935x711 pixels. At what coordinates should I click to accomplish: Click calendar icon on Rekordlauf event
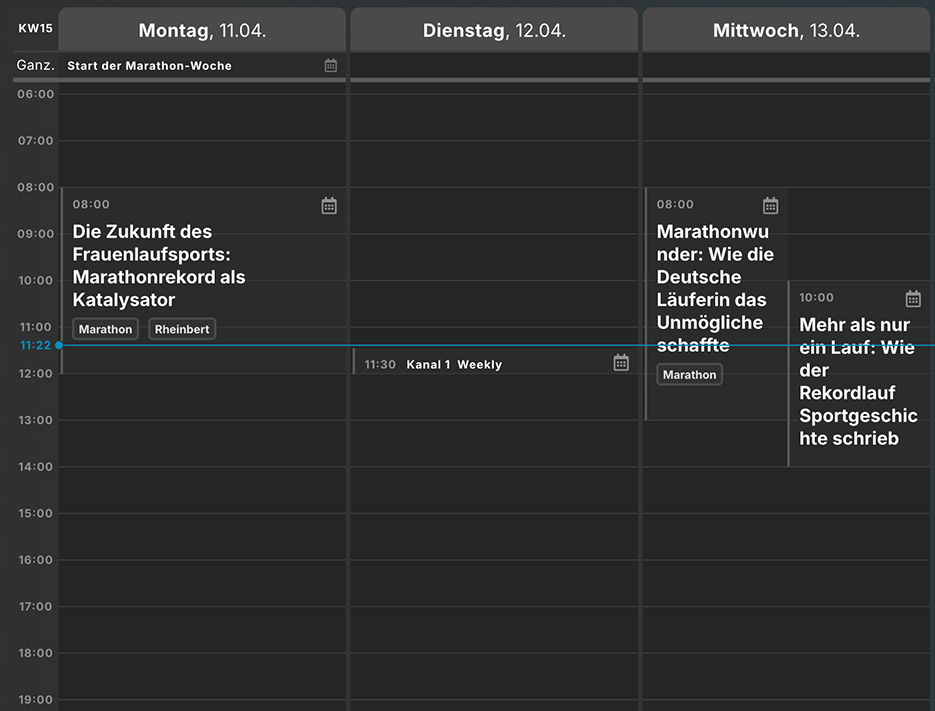pyautogui.click(x=913, y=298)
